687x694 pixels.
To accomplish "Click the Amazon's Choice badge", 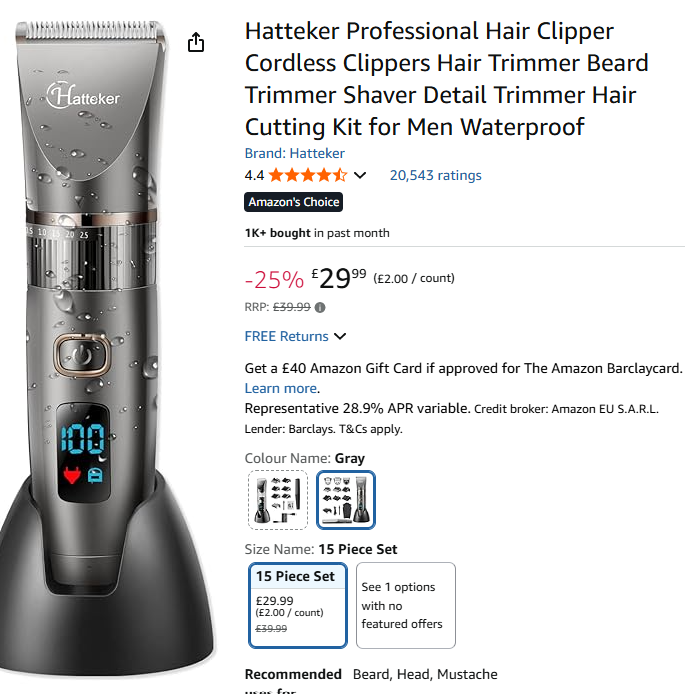I will click(293, 202).
